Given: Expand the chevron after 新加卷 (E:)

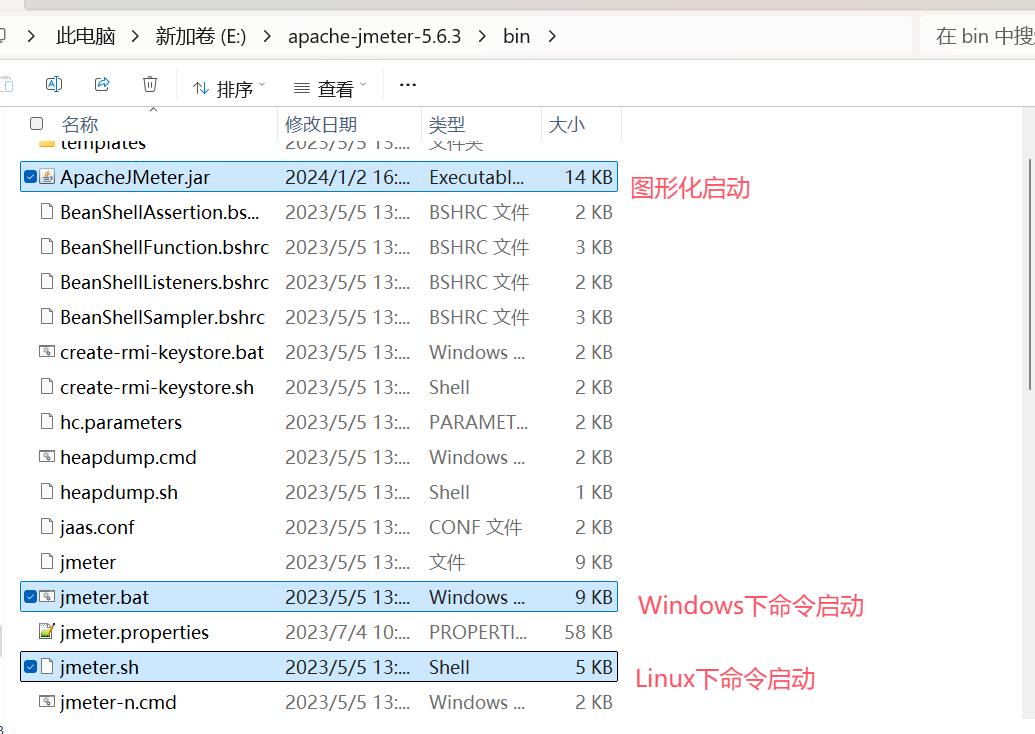Looking at the screenshot, I should 267,36.
